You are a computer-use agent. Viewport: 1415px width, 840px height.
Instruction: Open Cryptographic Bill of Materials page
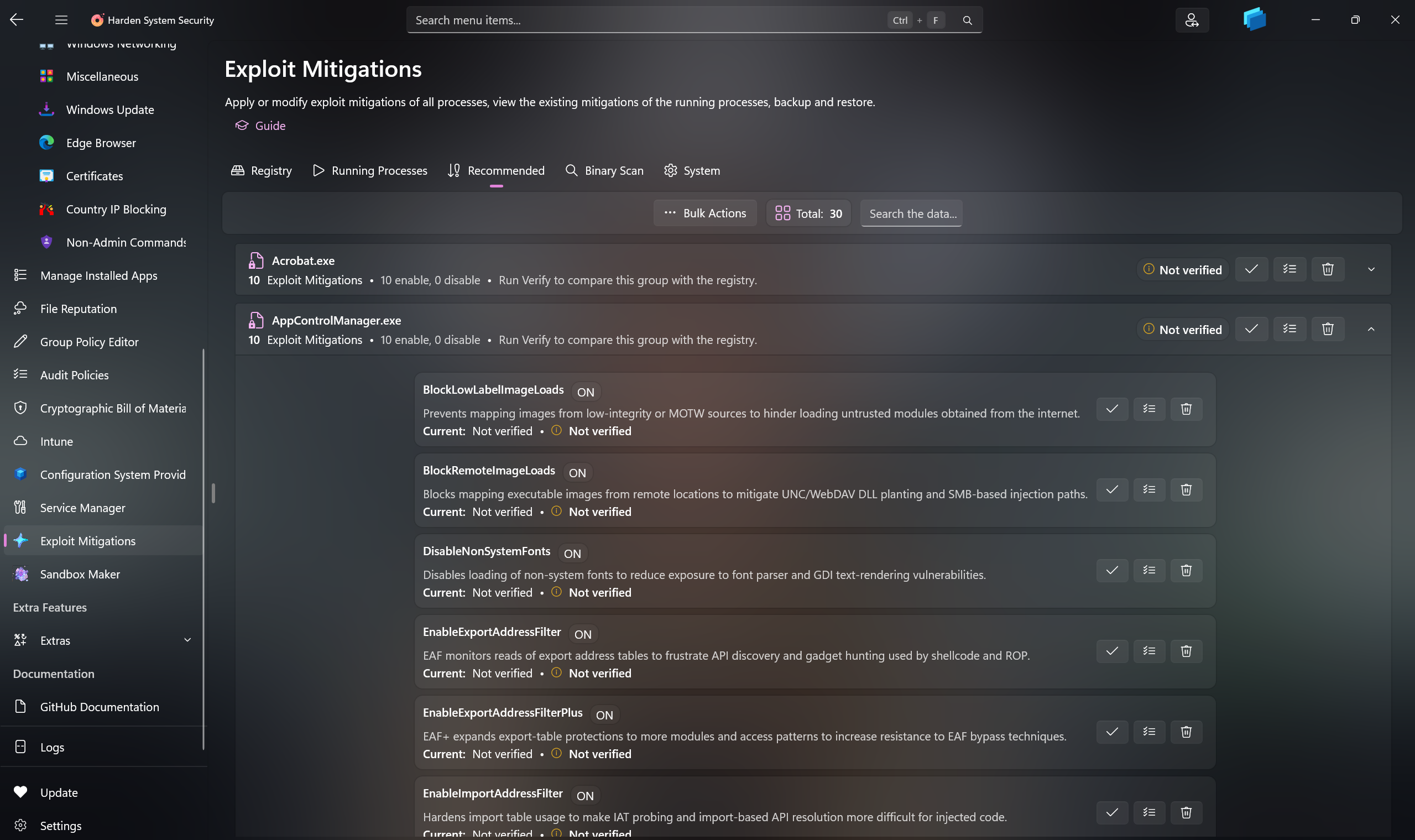pos(103,408)
